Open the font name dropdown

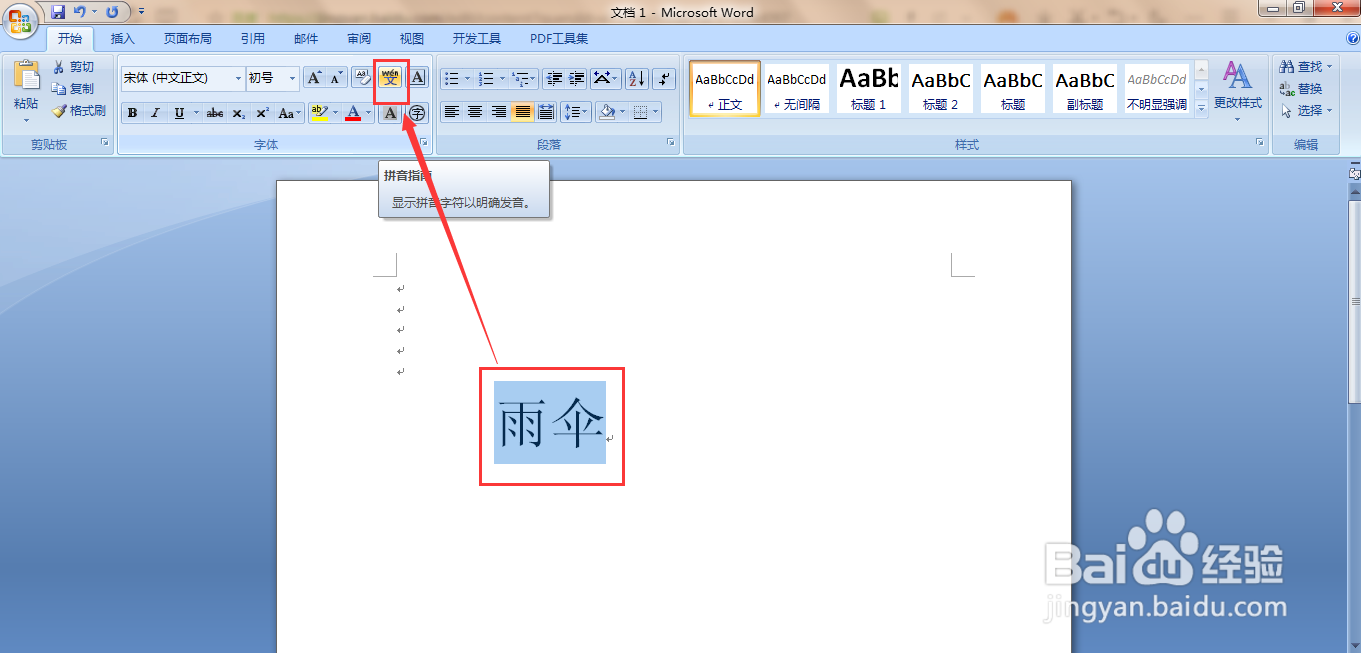tap(238, 78)
